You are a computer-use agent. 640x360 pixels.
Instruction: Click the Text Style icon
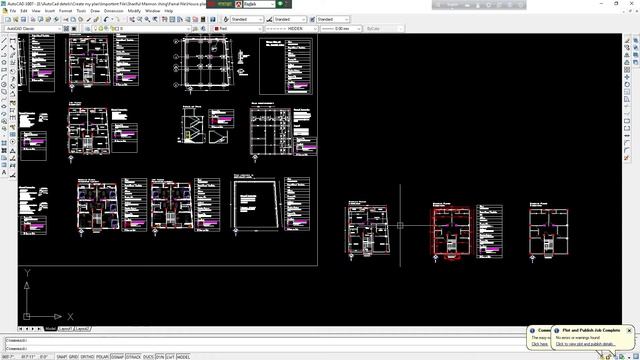226,19
